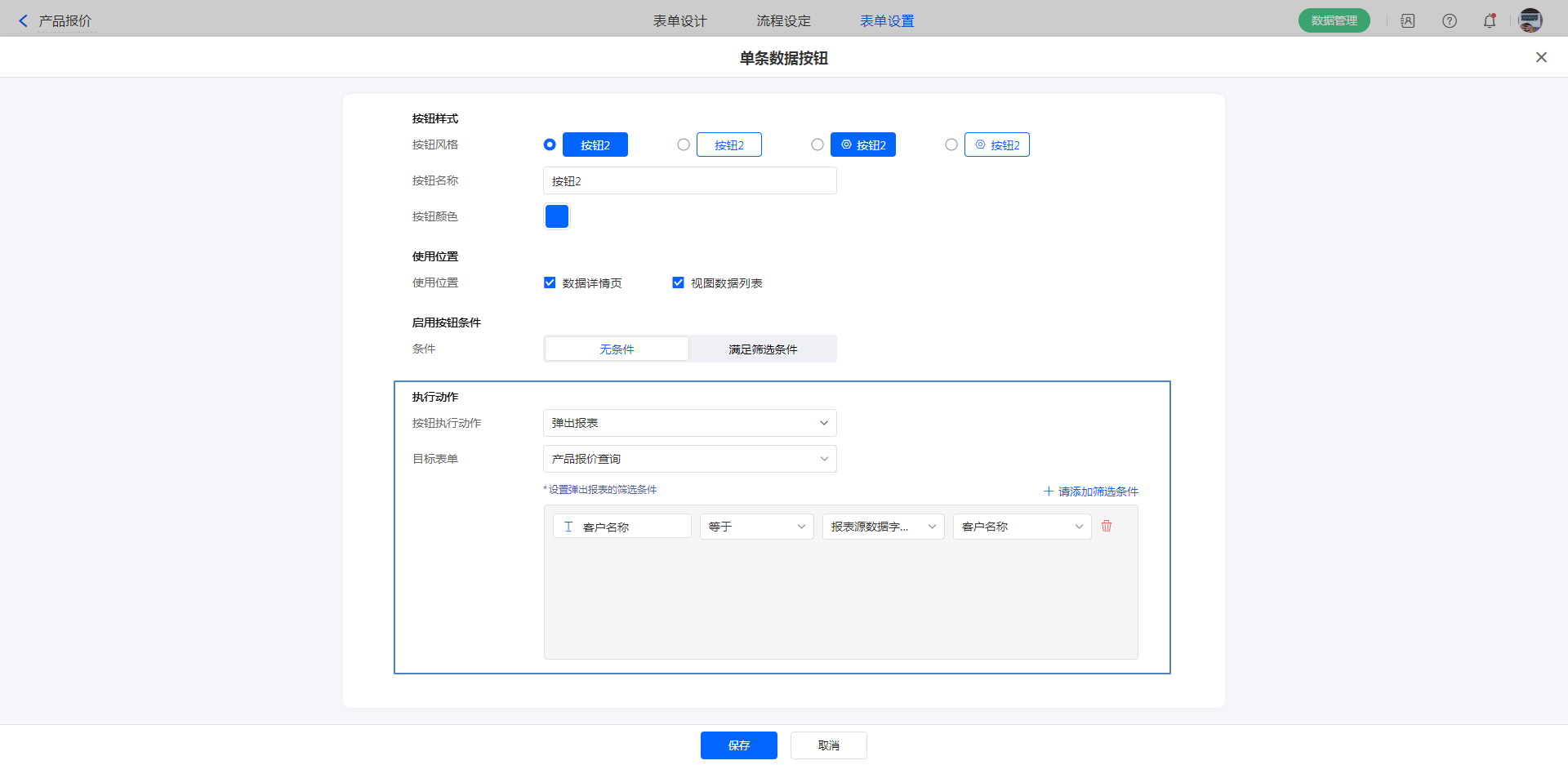Click the 按钮名称 input field
This screenshot has height=765, width=1568.
689,181
